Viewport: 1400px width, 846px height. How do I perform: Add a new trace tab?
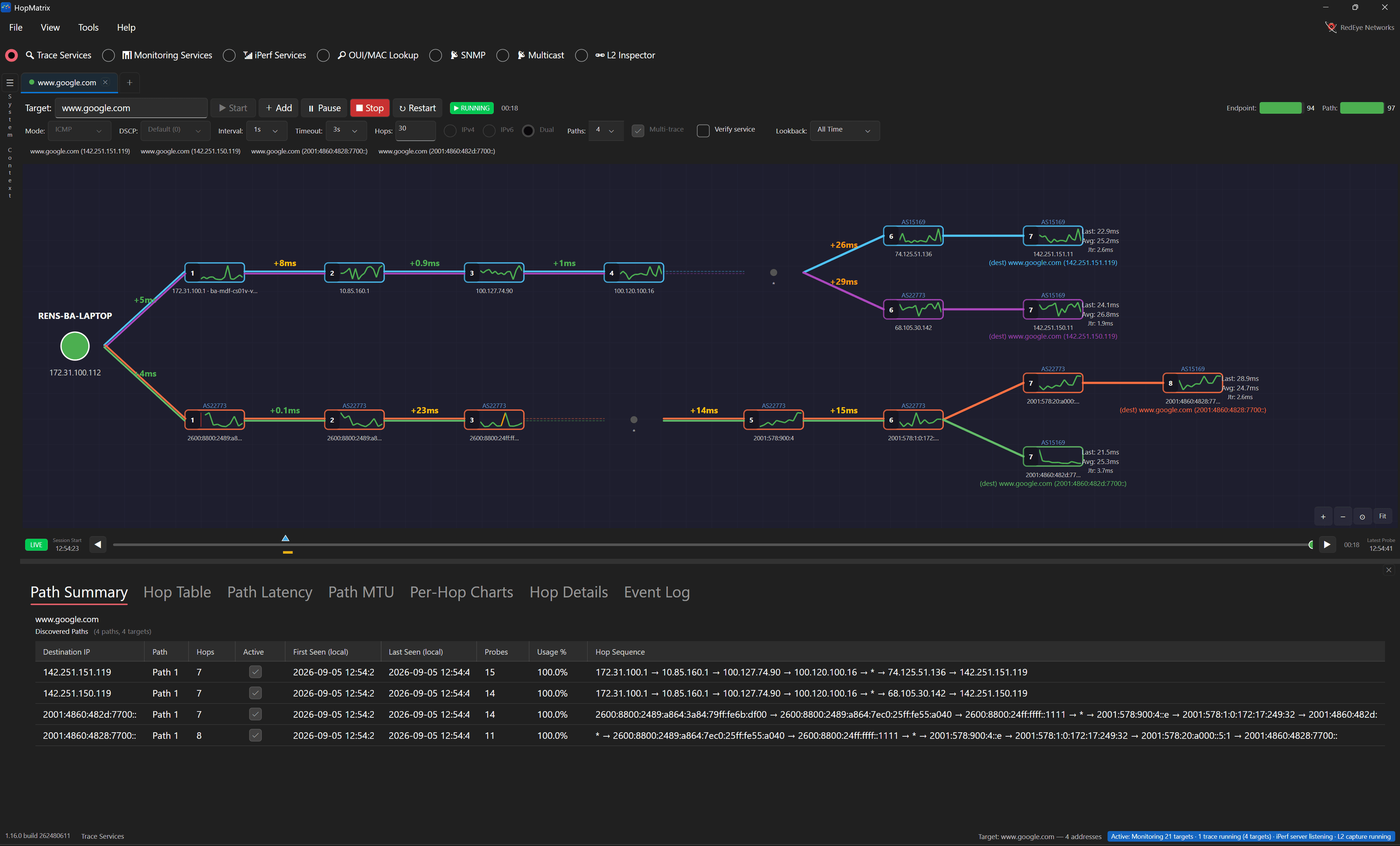[130, 83]
